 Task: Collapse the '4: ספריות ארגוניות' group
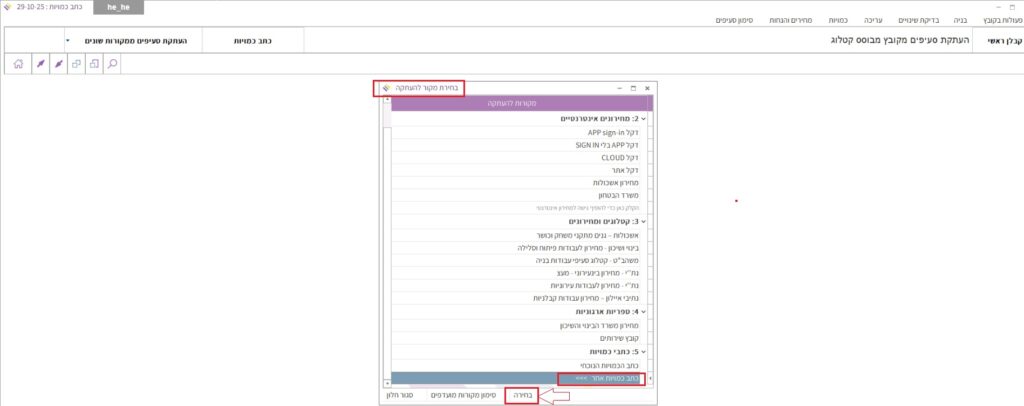[x=643, y=311]
